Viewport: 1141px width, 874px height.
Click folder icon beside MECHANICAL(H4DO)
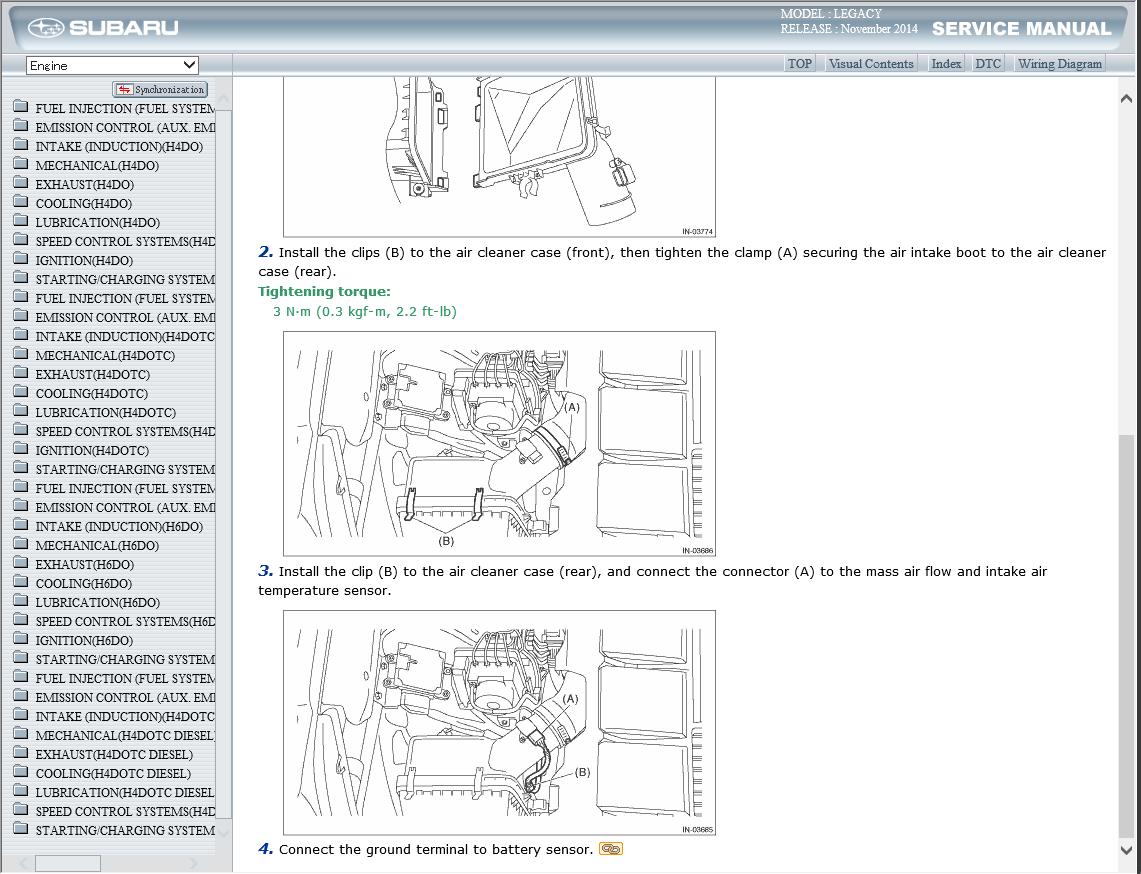point(20,164)
